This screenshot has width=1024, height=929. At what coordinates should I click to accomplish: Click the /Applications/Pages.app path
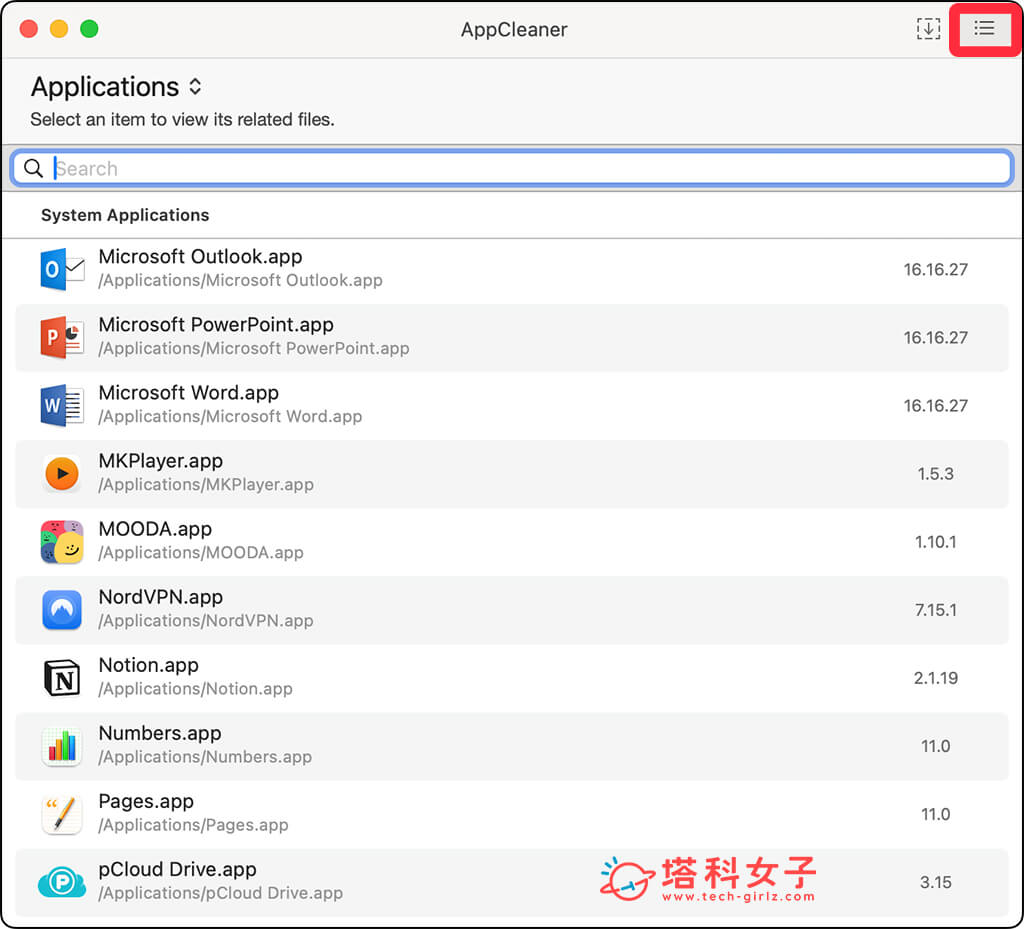tap(193, 825)
